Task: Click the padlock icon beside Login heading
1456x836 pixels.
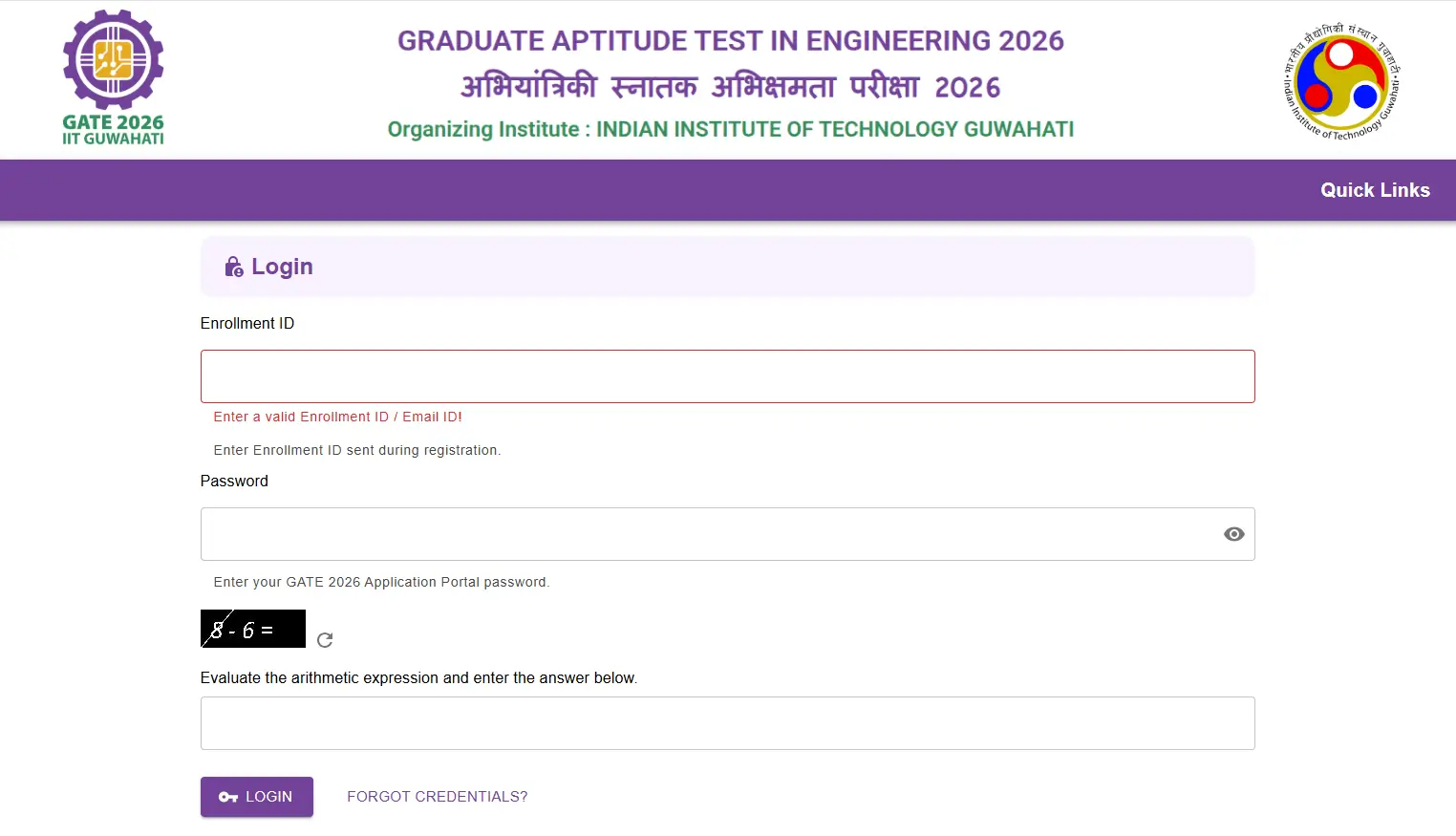Action: (x=234, y=267)
